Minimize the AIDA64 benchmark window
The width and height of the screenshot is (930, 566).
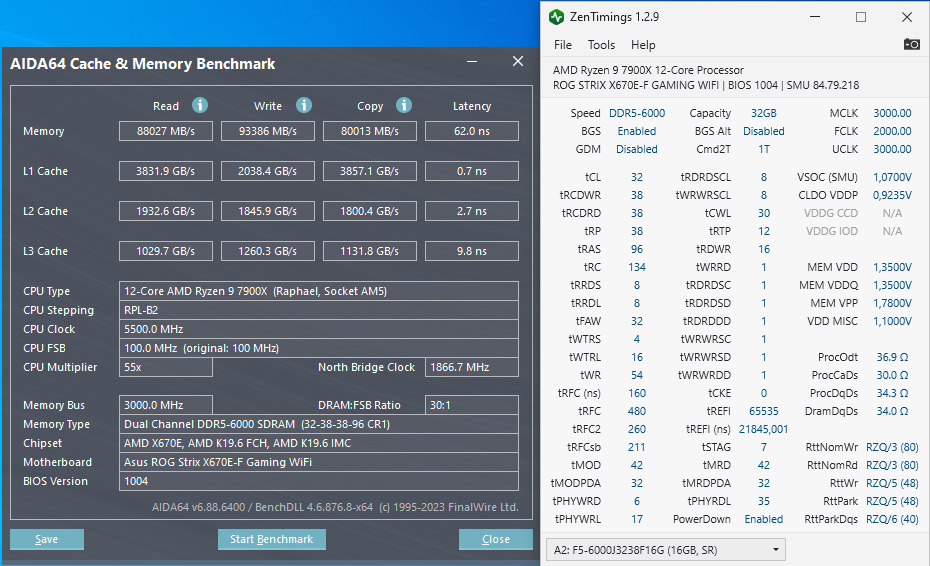click(x=472, y=61)
